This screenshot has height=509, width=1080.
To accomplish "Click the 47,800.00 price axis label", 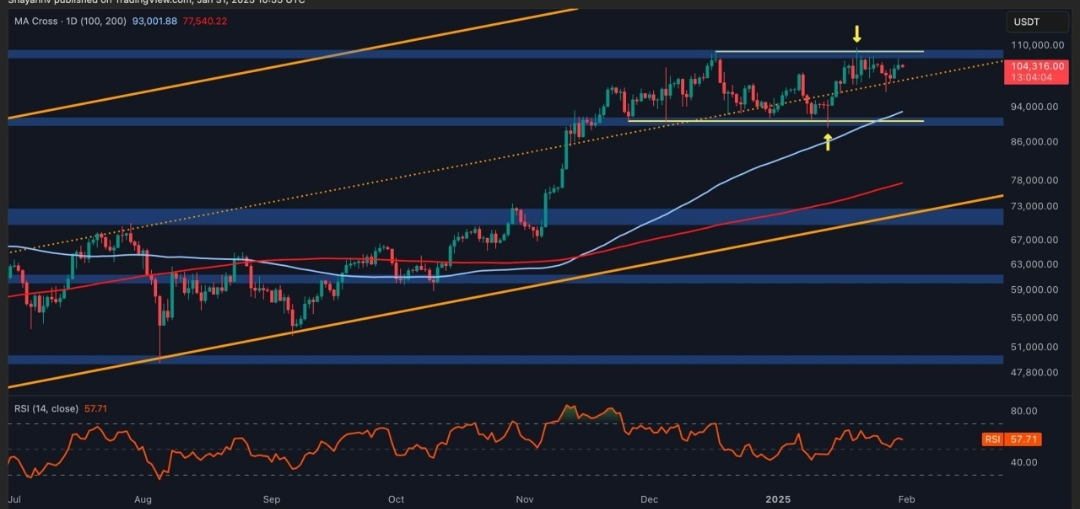I will (x=1036, y=372).
